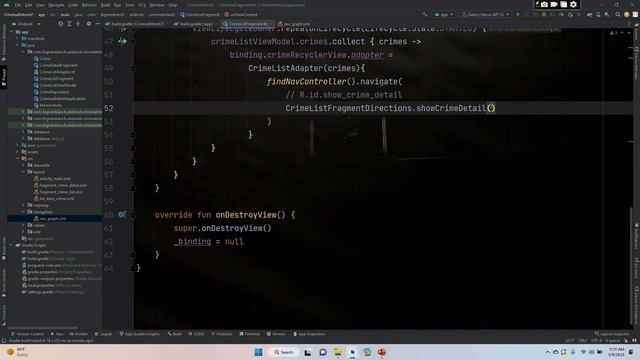640x360 pixels.
Task: Open the Logcat tool window
Action: coord(103,334)
